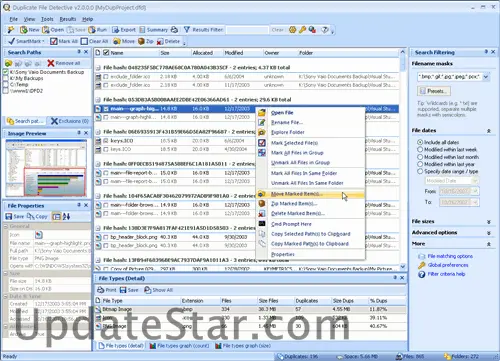Viewport: 500px width, 361px height.
Task: Open Global preferences link
Action: [448, 265]
